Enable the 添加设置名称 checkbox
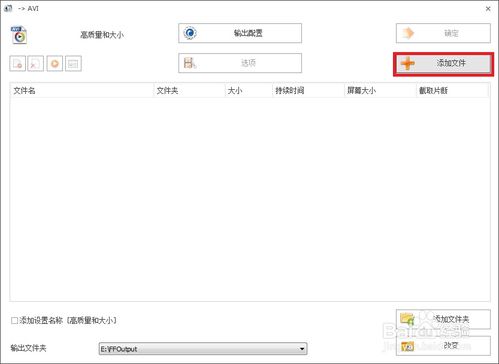Screen dimensions: 499x364 14,320
